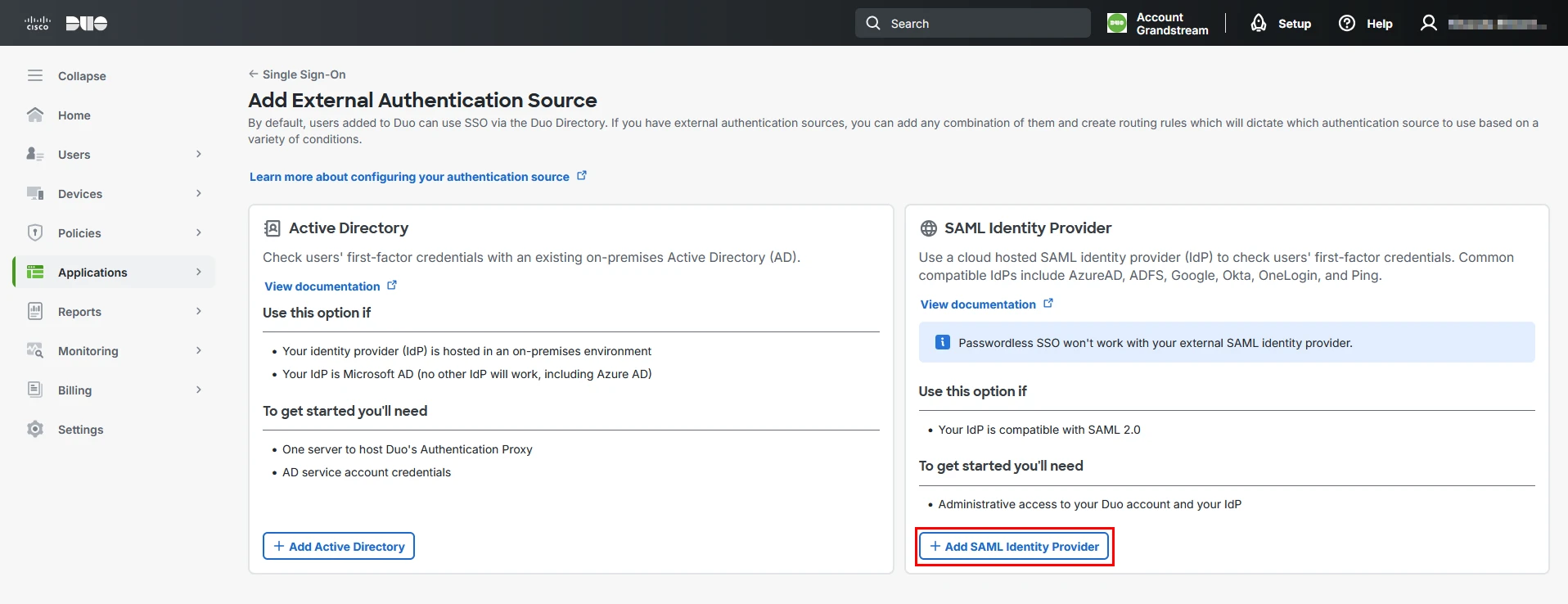Click the Active Directory address book icon
Viewport: 1568px width, 604px height.
(273, 228)
